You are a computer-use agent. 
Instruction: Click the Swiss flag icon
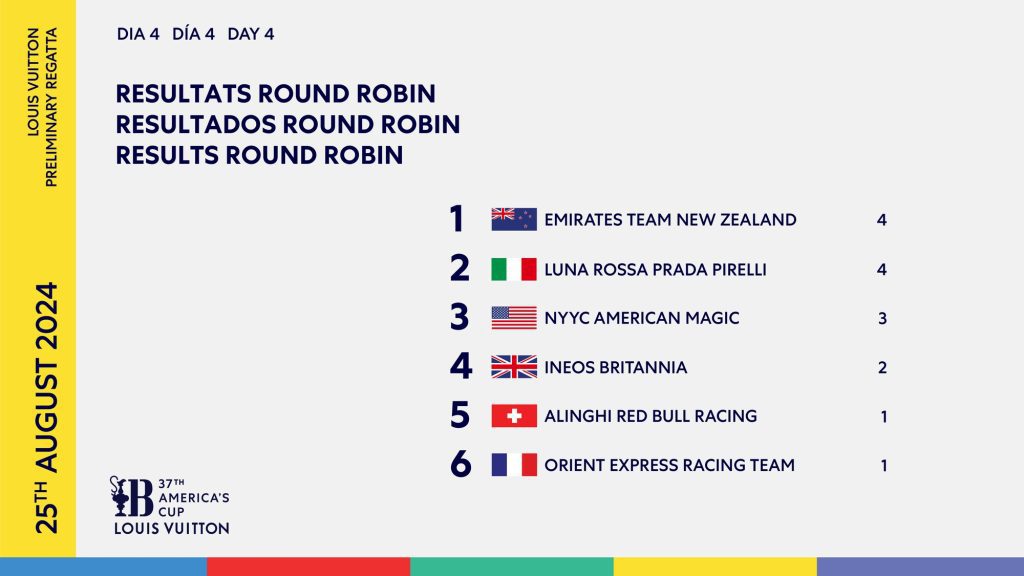514,416
